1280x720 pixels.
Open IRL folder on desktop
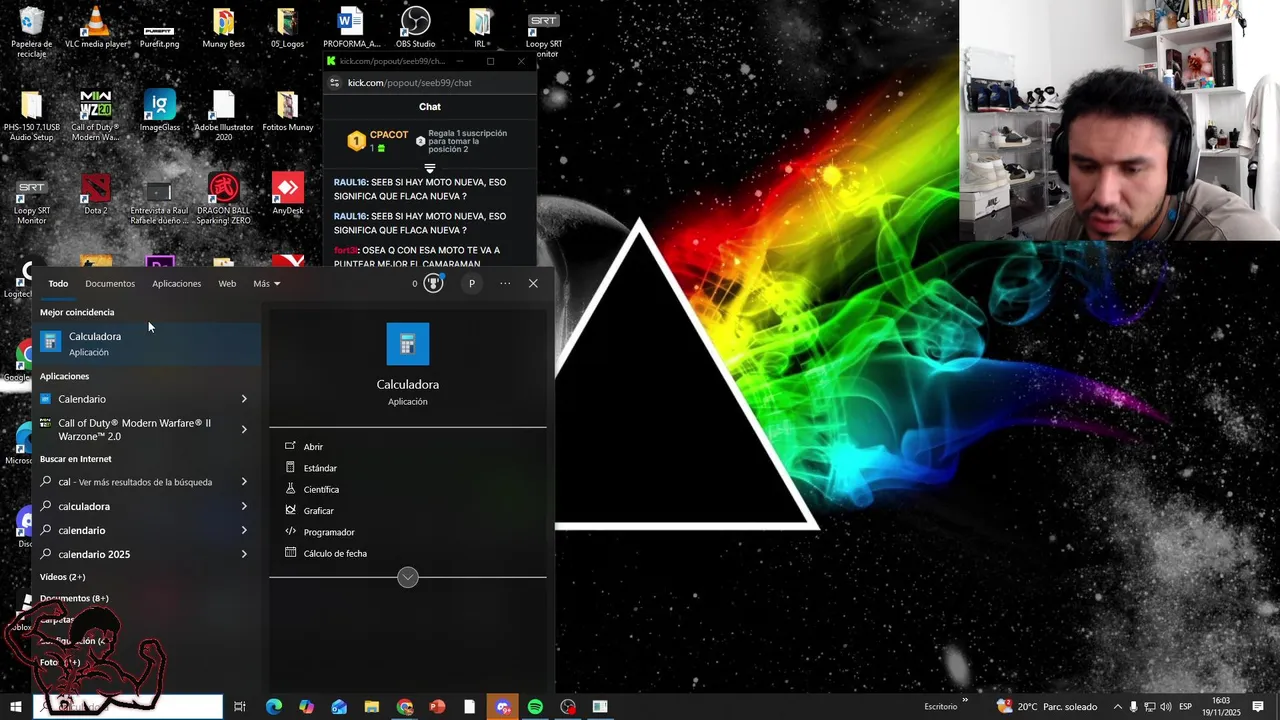point(480,29)
